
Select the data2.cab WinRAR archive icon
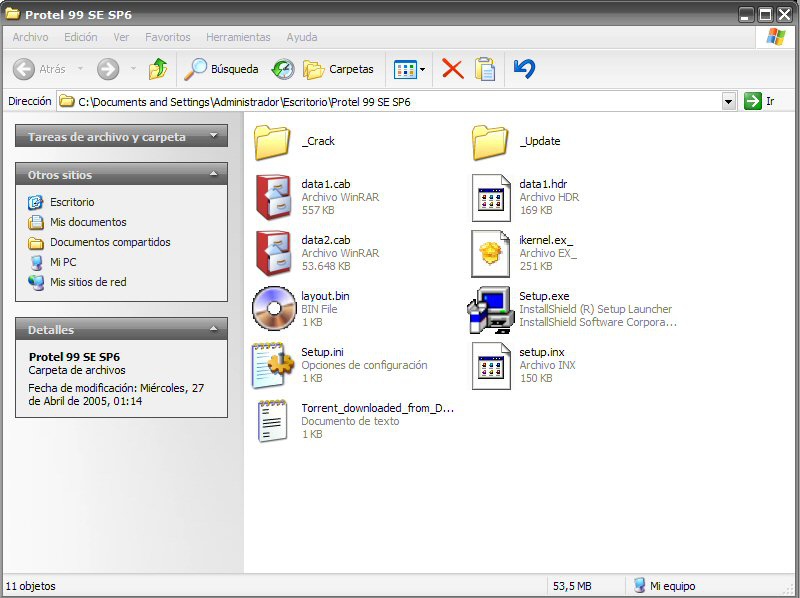[x=273, y=254]
